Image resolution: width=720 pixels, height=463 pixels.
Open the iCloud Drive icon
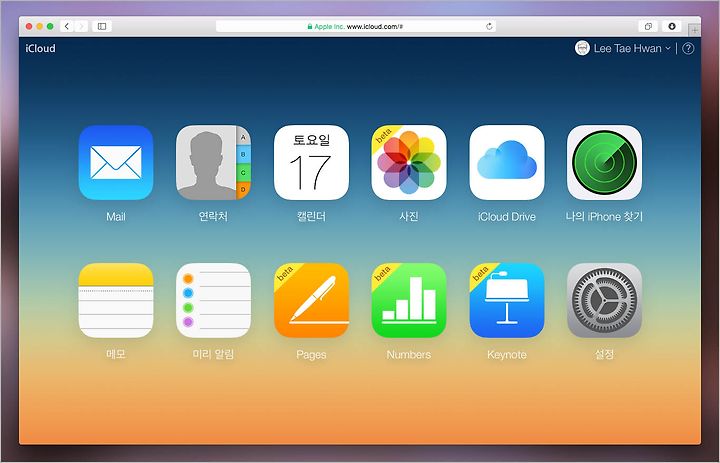click(x=507, y=163)
